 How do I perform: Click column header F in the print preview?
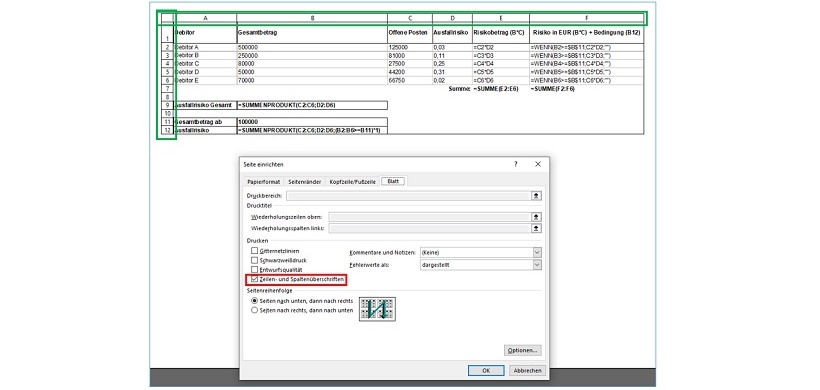pos(587,18)
